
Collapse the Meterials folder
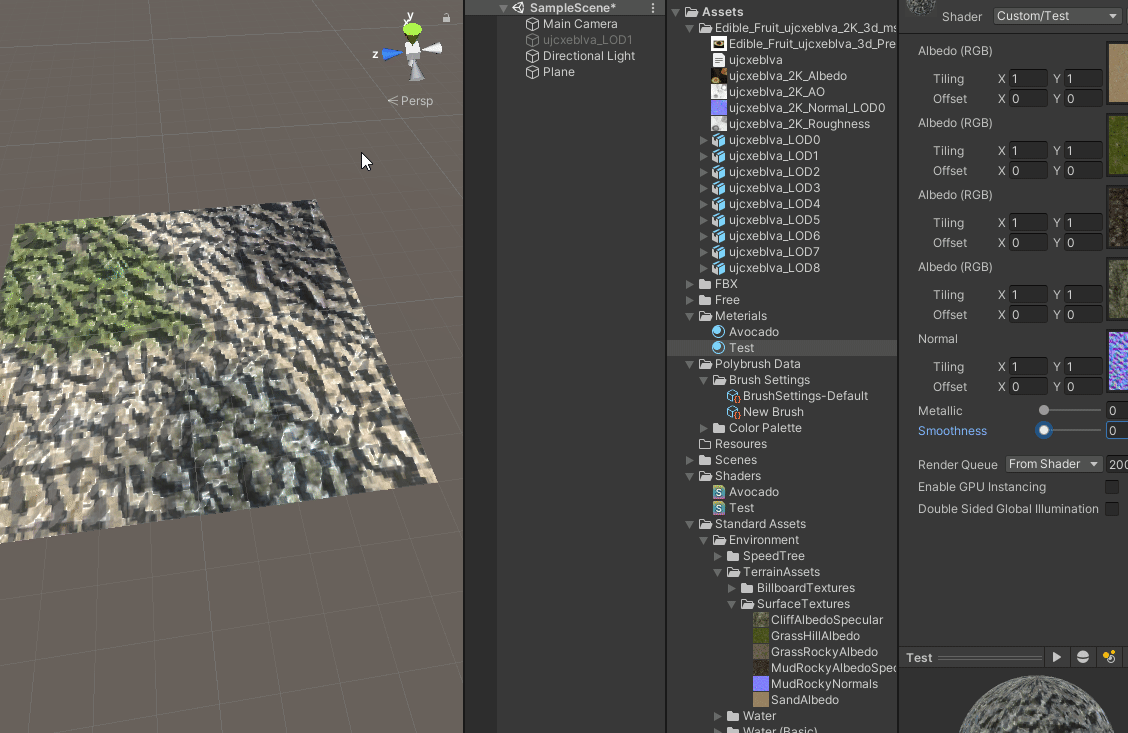(x=690, y=316)
